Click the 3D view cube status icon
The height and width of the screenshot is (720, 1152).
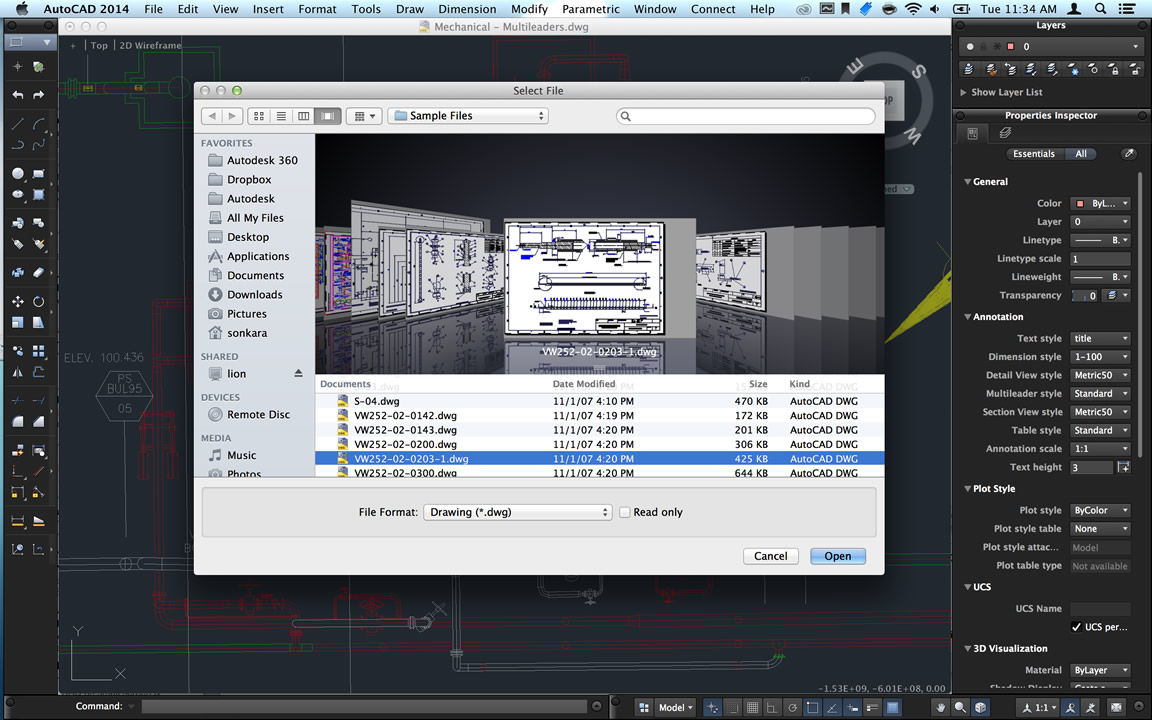[x=980, y=708]
